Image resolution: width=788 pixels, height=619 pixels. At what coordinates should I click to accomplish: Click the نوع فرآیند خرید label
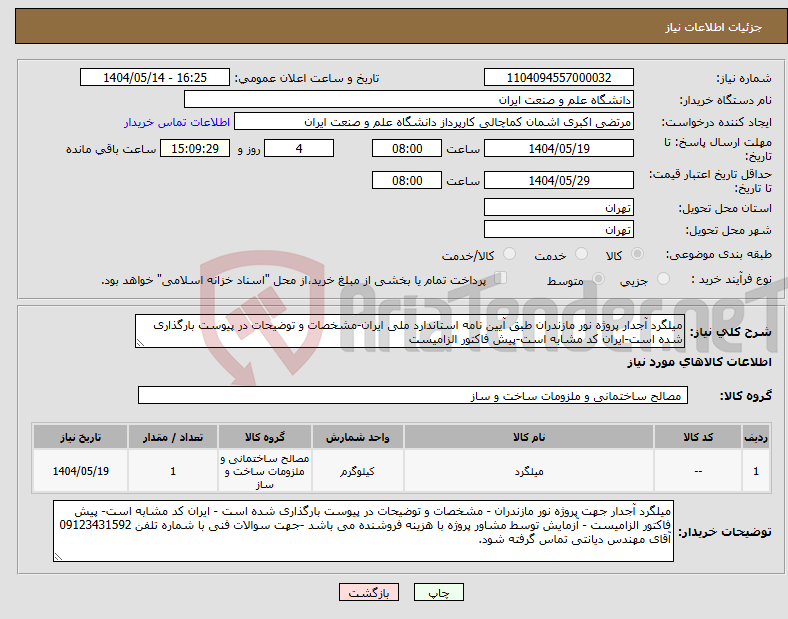pos(731,279)
